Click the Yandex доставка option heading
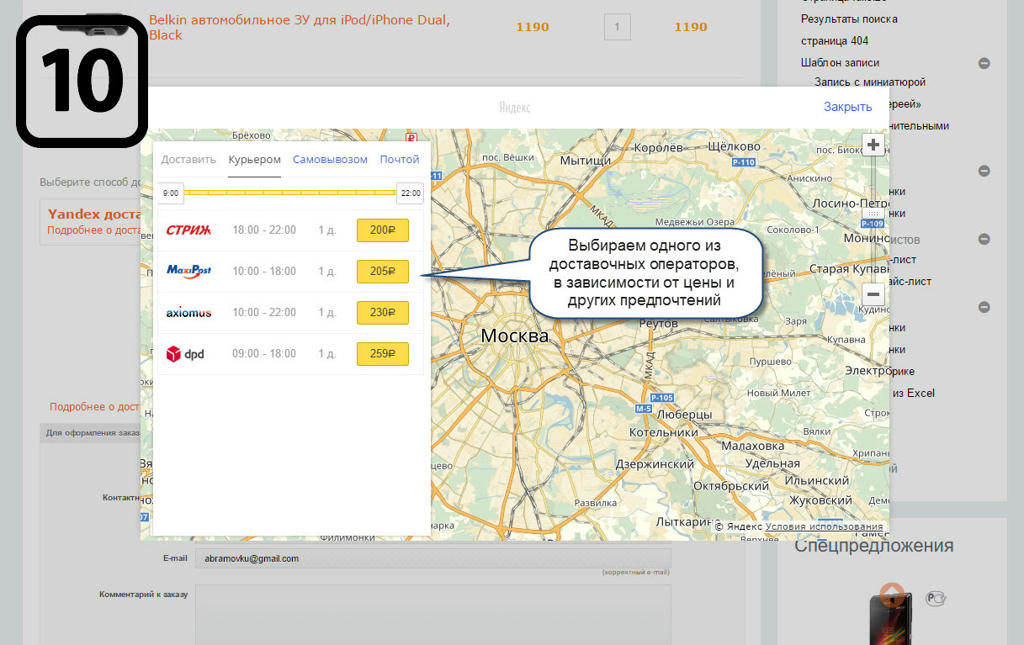This screenshot has height=645, width=1024. point(94,214)
